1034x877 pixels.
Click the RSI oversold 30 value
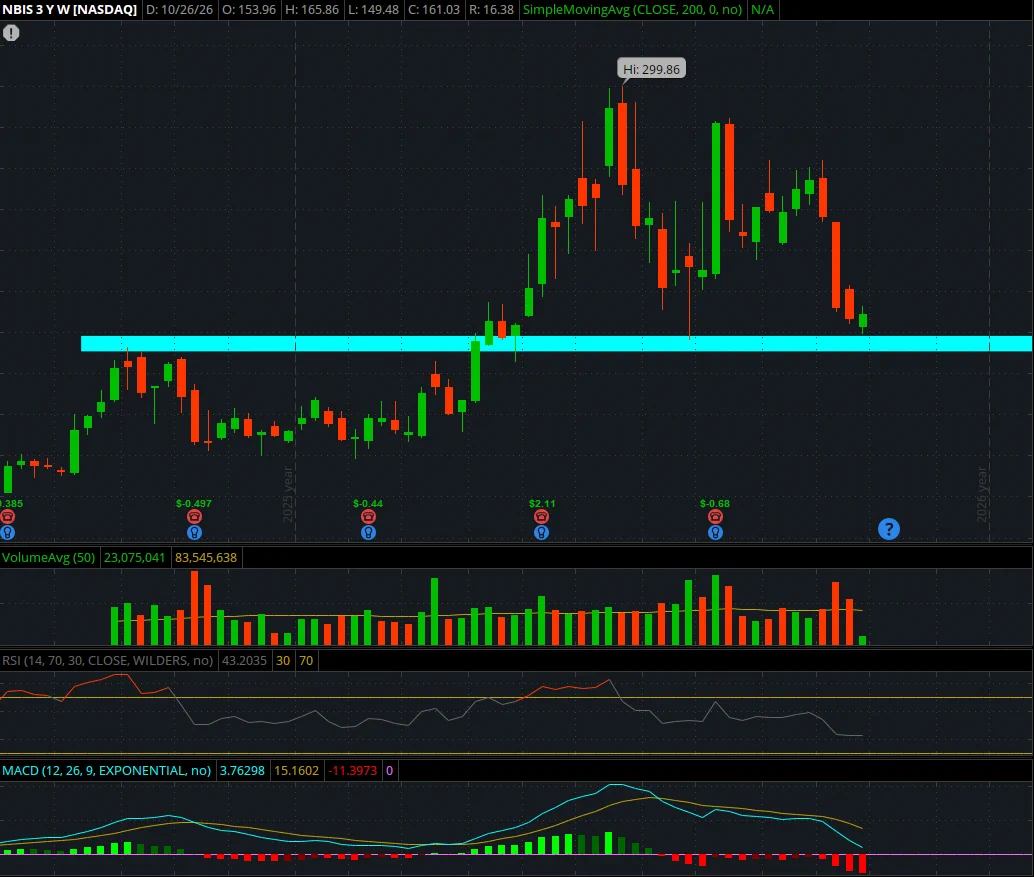[x=283, y=661]
